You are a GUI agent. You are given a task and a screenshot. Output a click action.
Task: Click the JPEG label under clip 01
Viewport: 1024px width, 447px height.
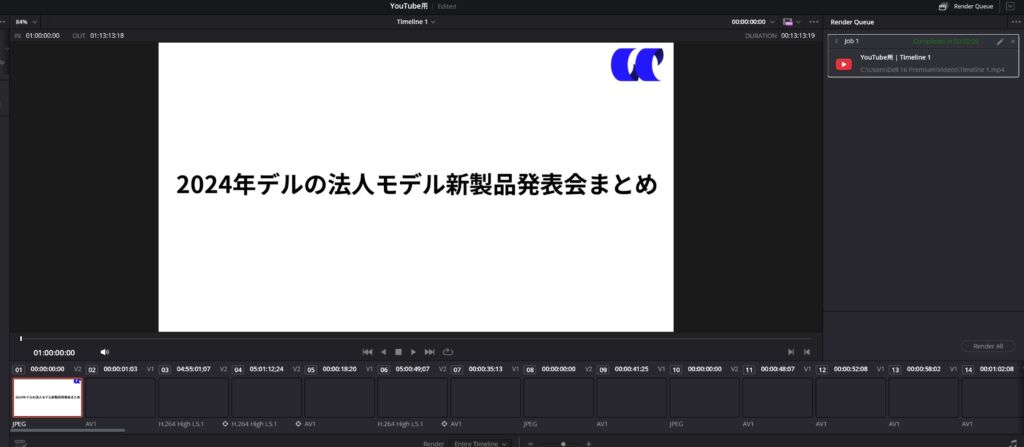tap(19, 424)
